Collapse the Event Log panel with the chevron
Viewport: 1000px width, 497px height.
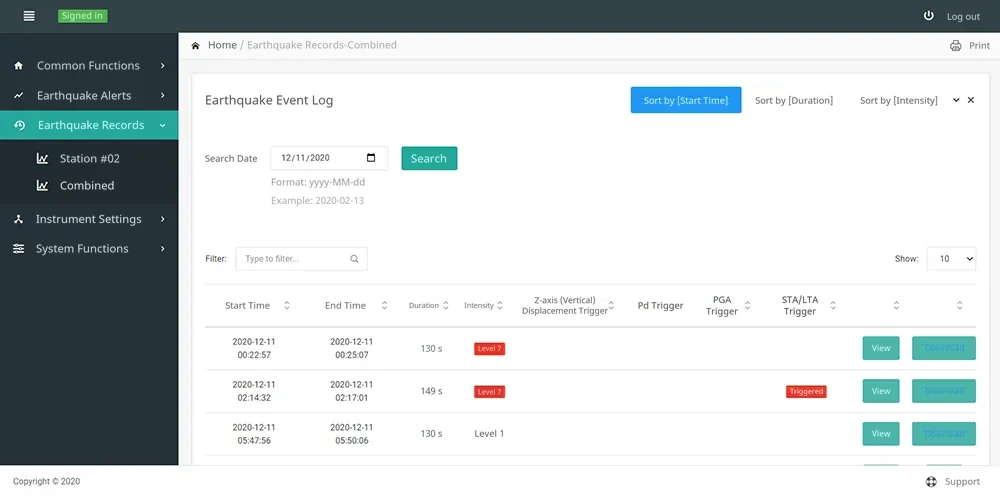(956, 100)
